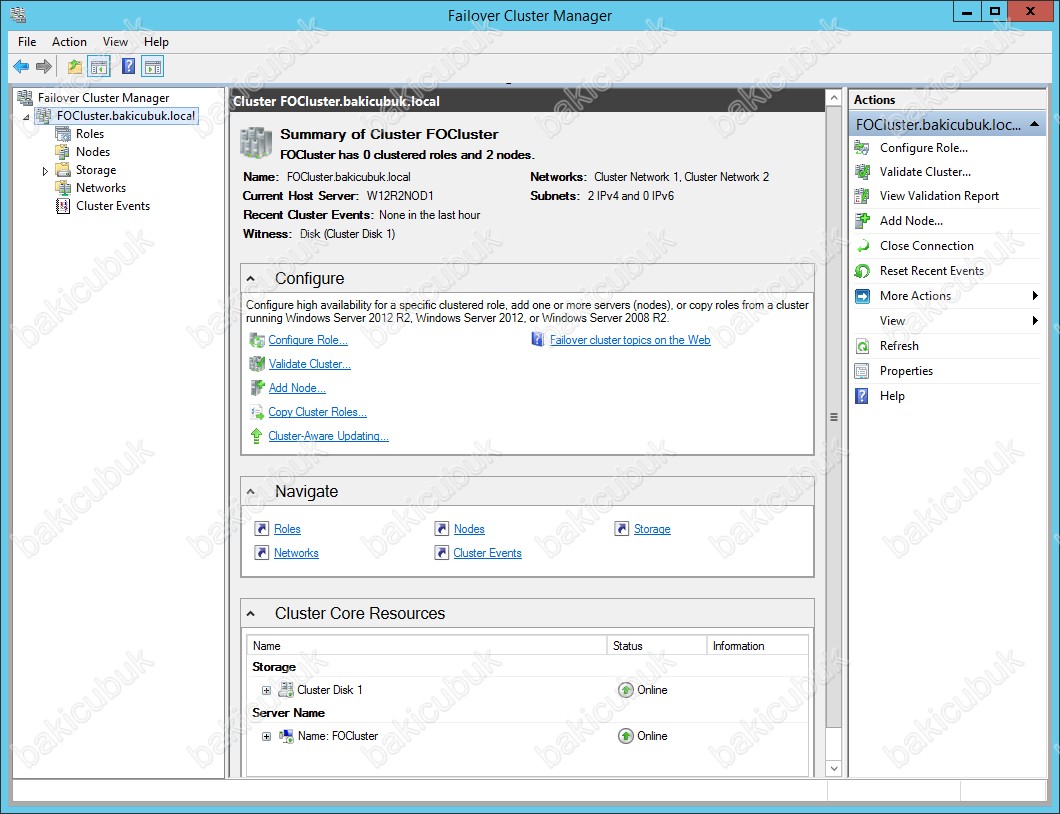
Task: Click Help in Actions pane
Action: click(x=892, y=396)
